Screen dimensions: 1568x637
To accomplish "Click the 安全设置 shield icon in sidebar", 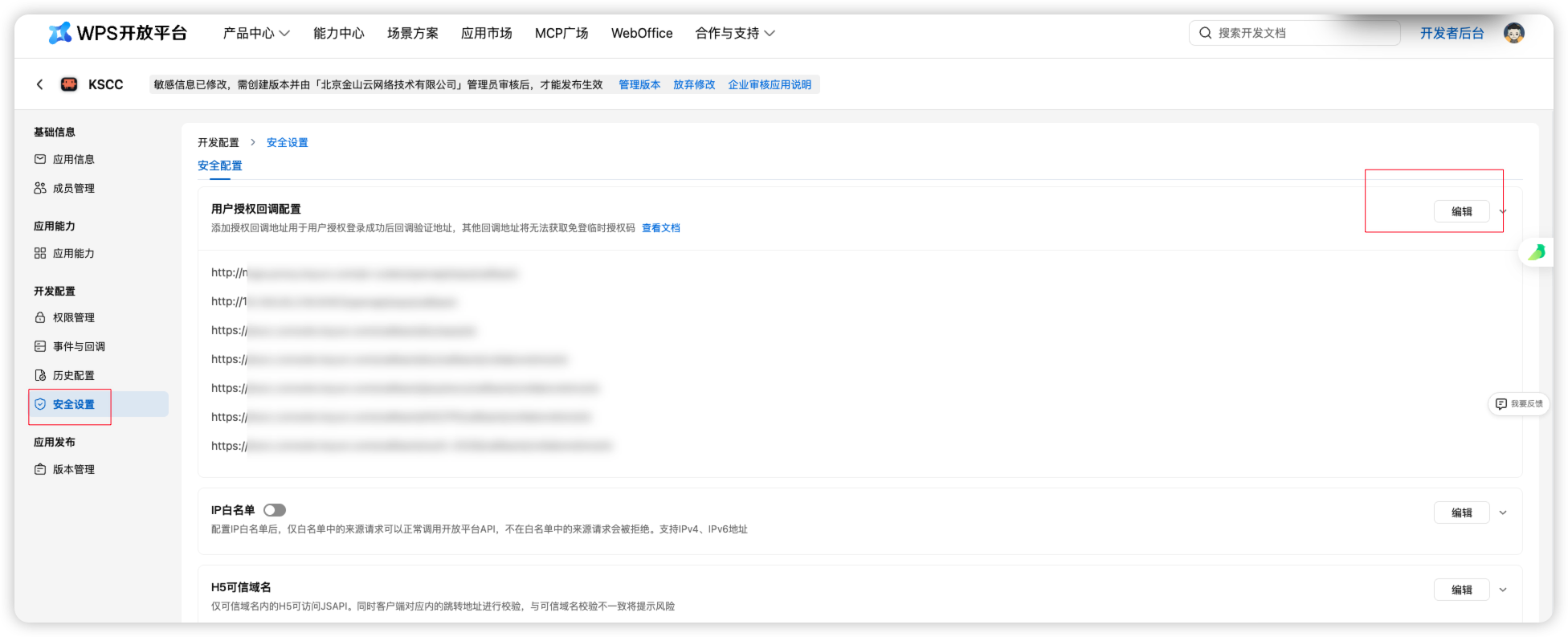I will (40, 404).
